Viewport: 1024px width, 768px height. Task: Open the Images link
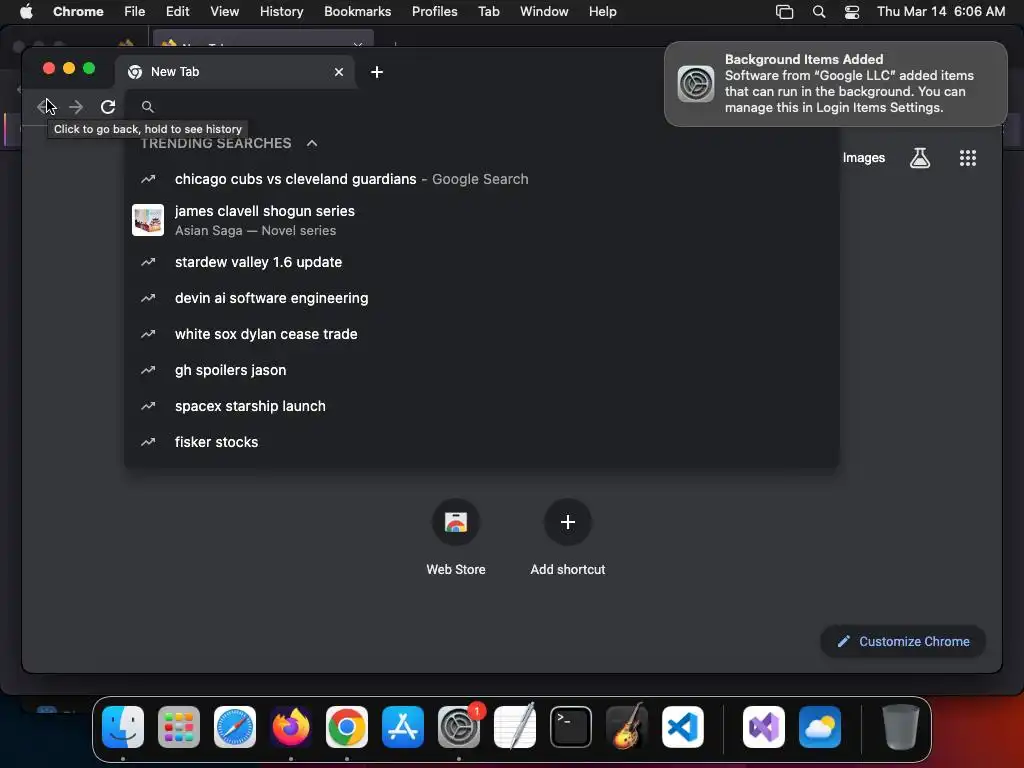pyautogui.click(x=863, y=157)
